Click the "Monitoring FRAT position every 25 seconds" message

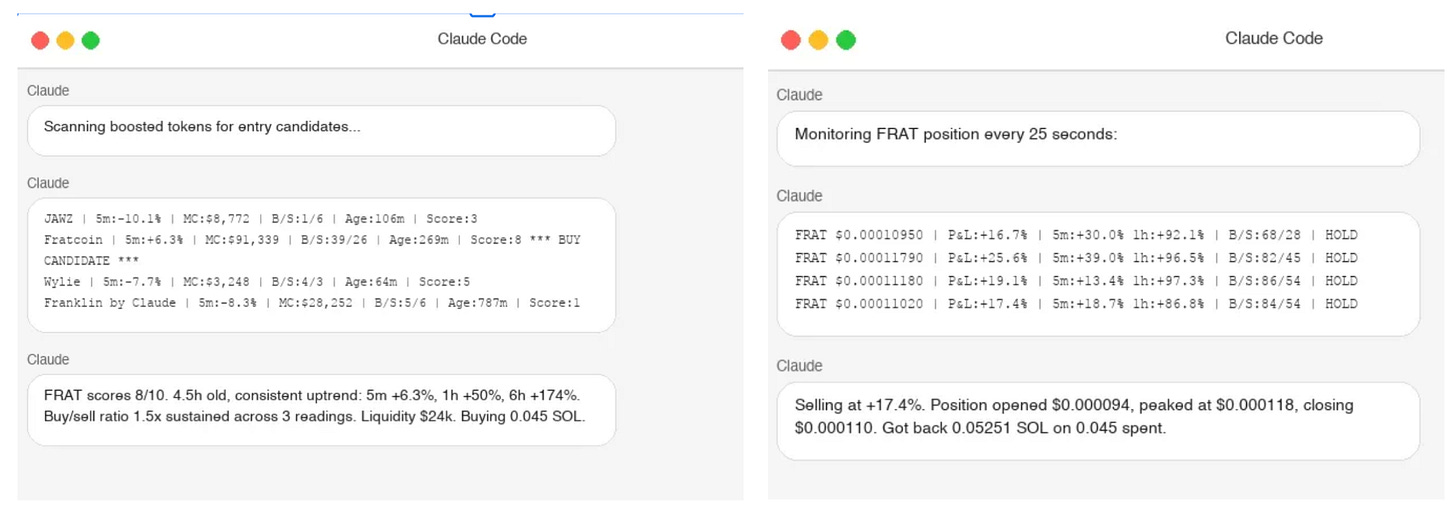click(x=955, y=134)
